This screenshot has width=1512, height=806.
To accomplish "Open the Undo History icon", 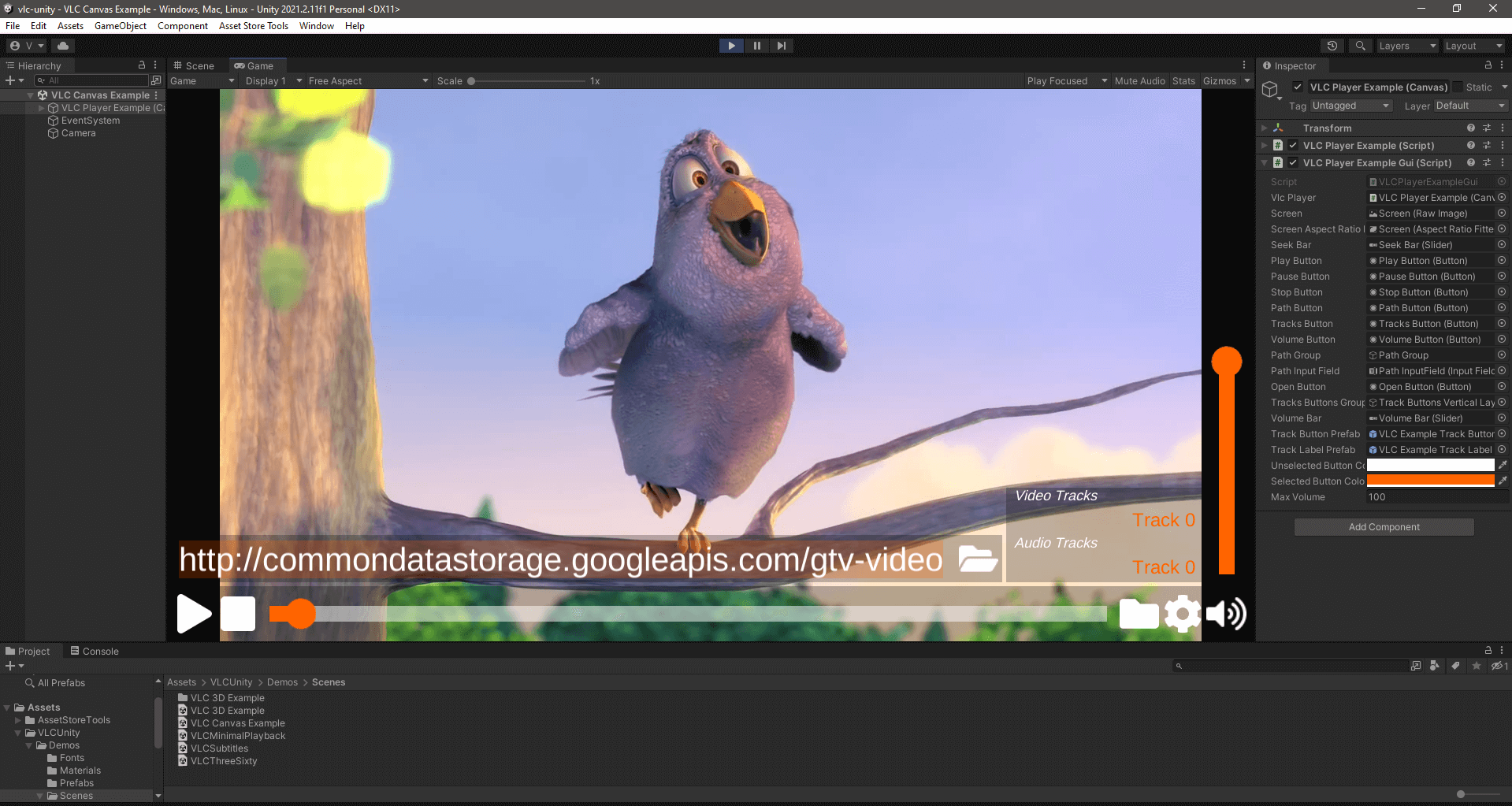I will click(x=1332, y=46).
